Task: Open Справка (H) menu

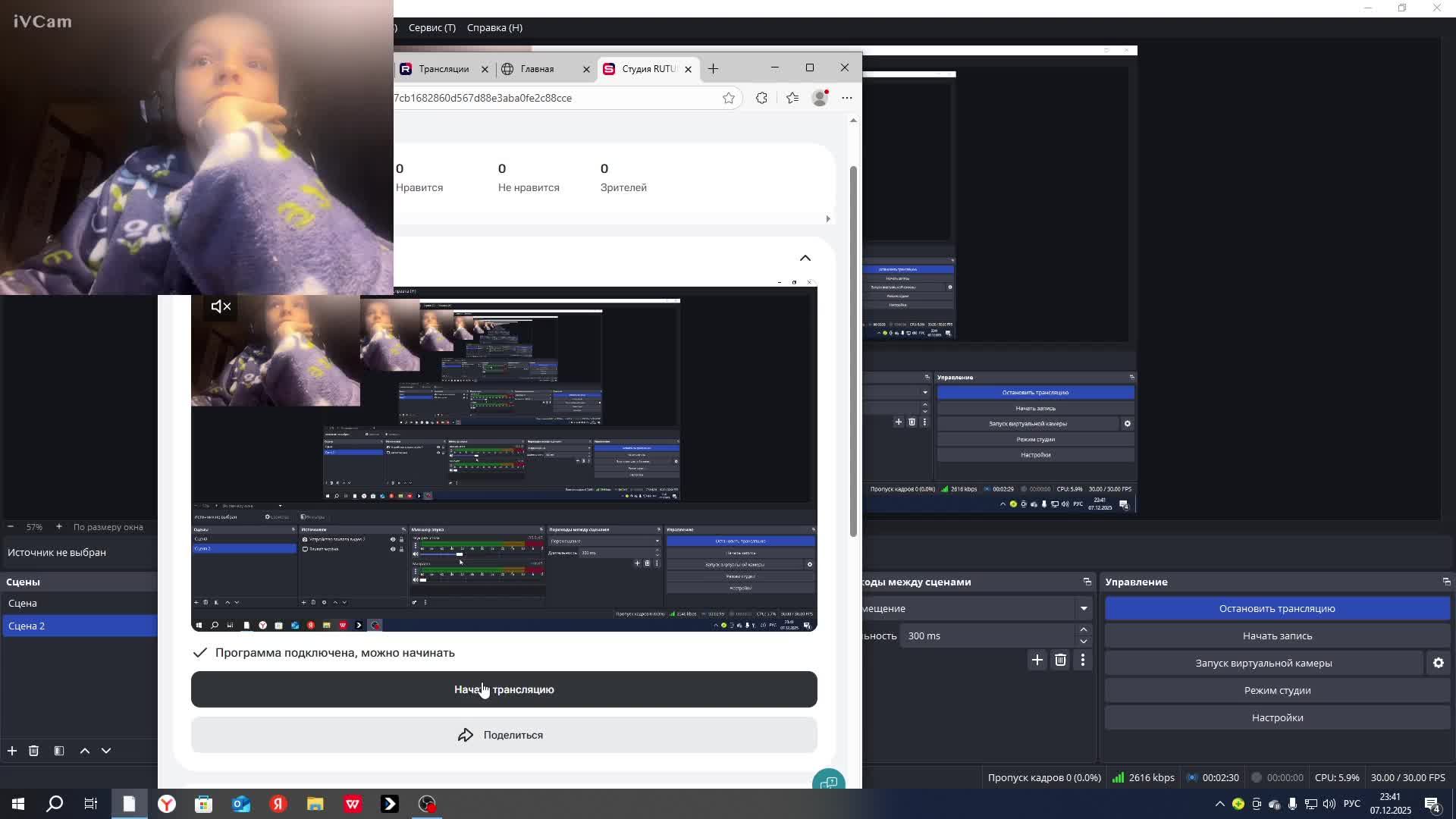Action: click(494, 27)
